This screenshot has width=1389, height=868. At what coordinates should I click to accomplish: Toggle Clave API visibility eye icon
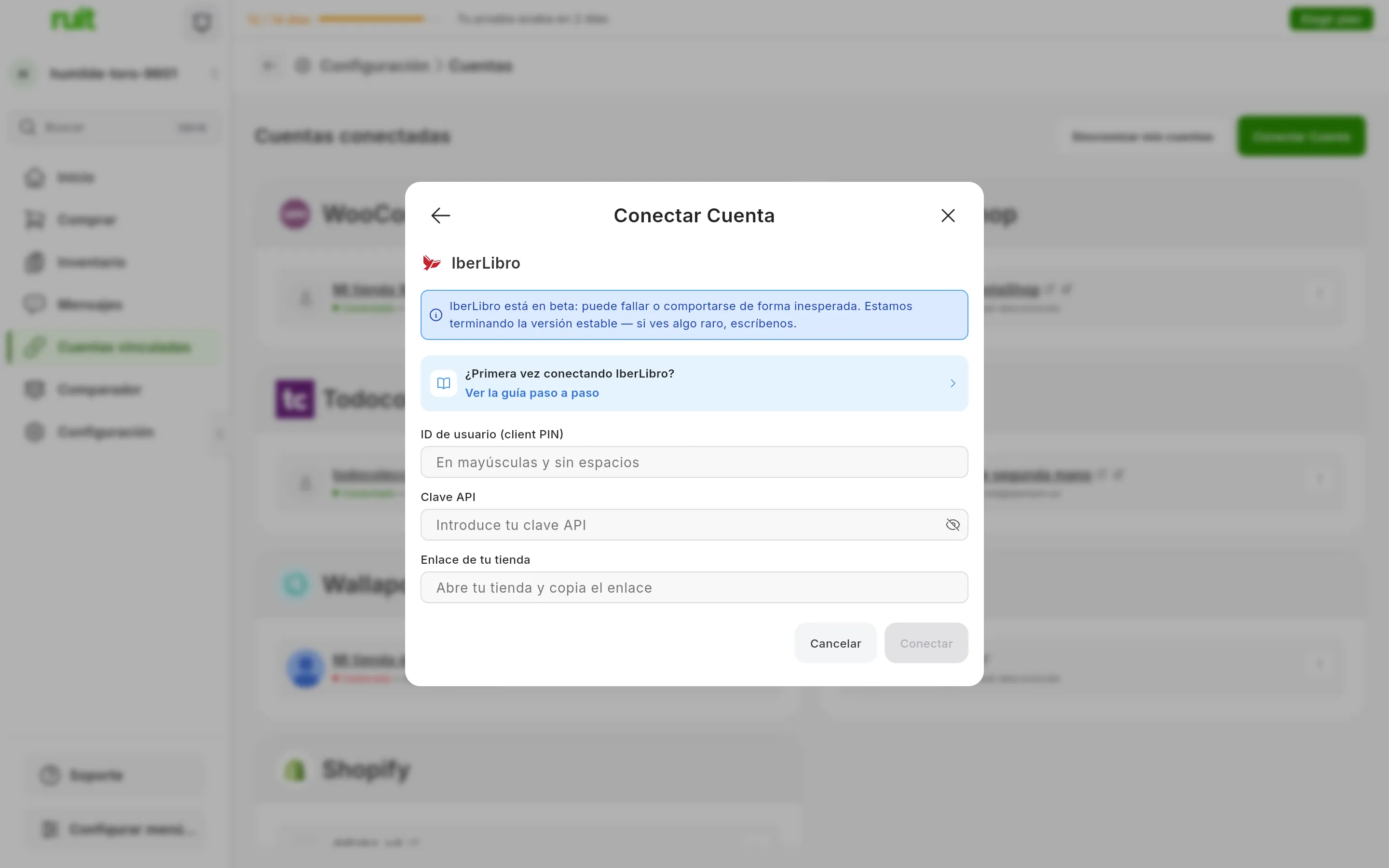[952, 525]
